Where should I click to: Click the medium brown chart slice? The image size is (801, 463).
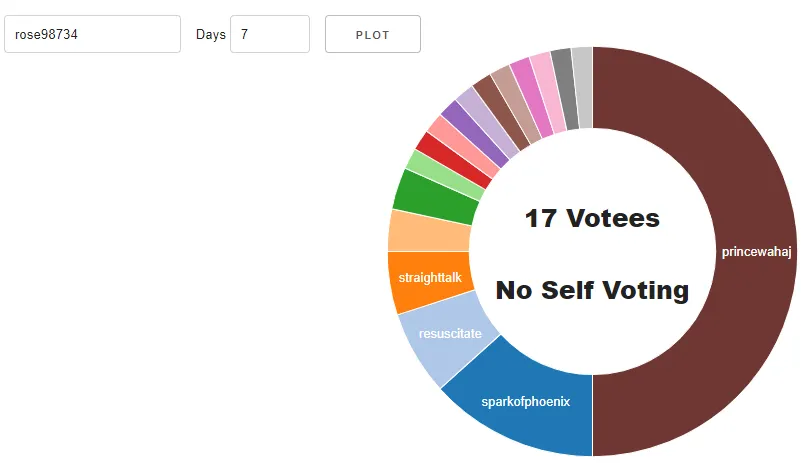click(502, 113)
